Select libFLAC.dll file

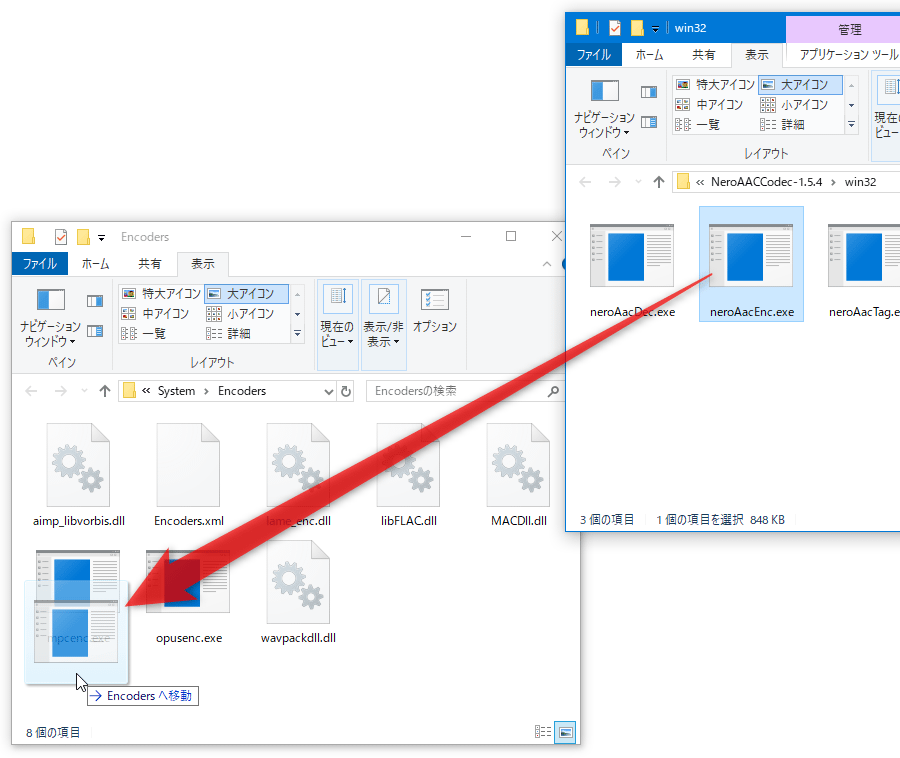coord(409,475)
